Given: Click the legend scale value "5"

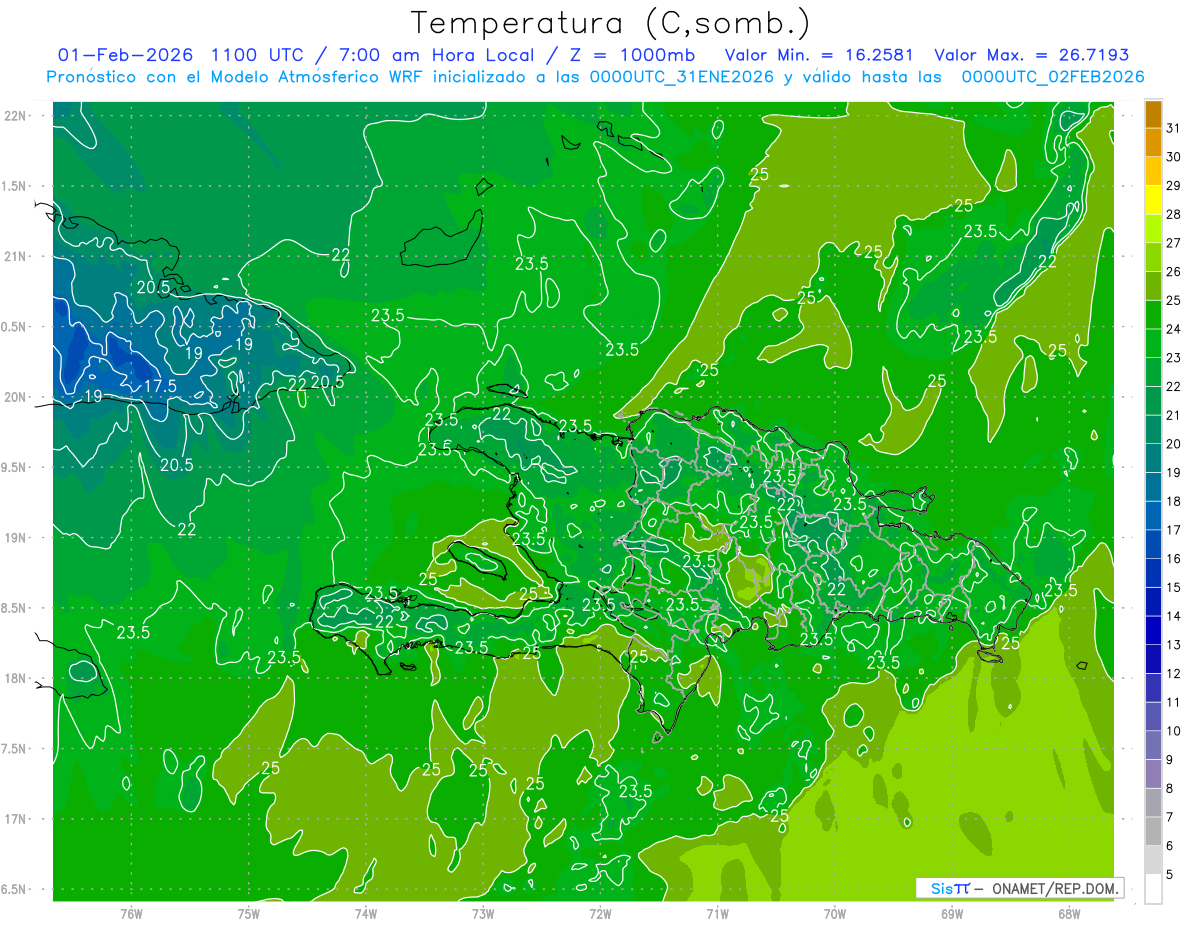Looking at the screenshot, I should [x=1170, y=875].
